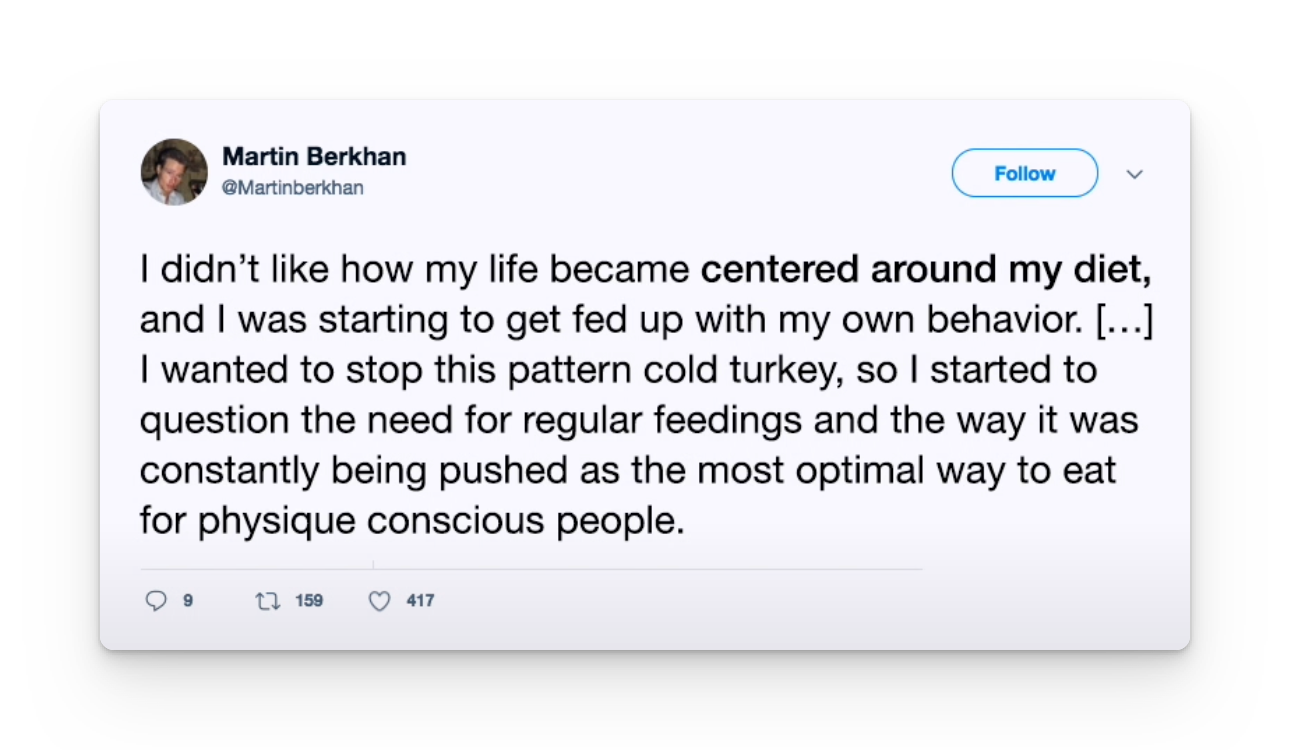The width and height of the screenshot is (1290, 750).
Task: Click the speech bubble reply icon
Action: [x=156, y=600]
